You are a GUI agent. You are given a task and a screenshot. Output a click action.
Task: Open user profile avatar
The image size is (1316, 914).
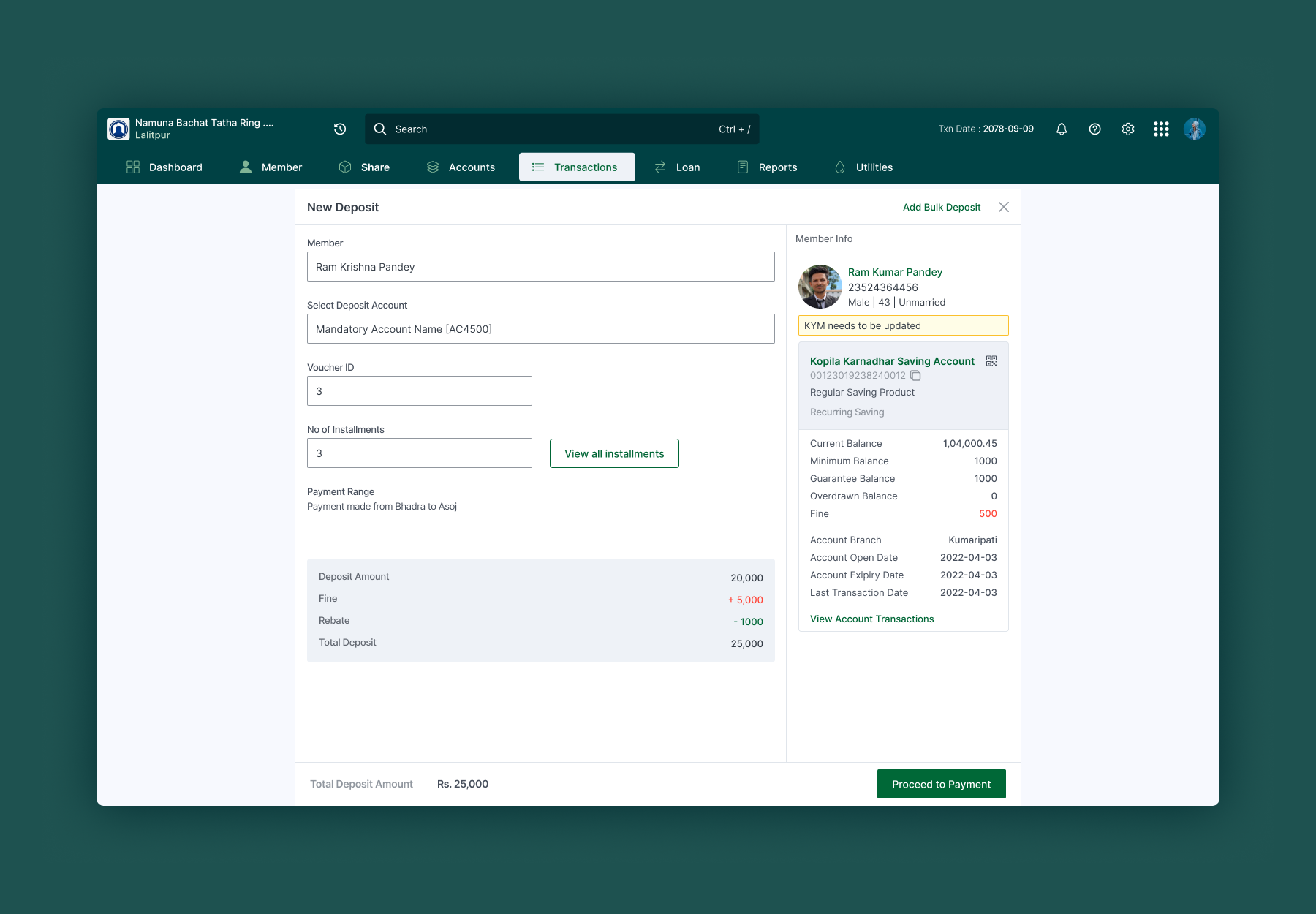(x=1195, y=129)
